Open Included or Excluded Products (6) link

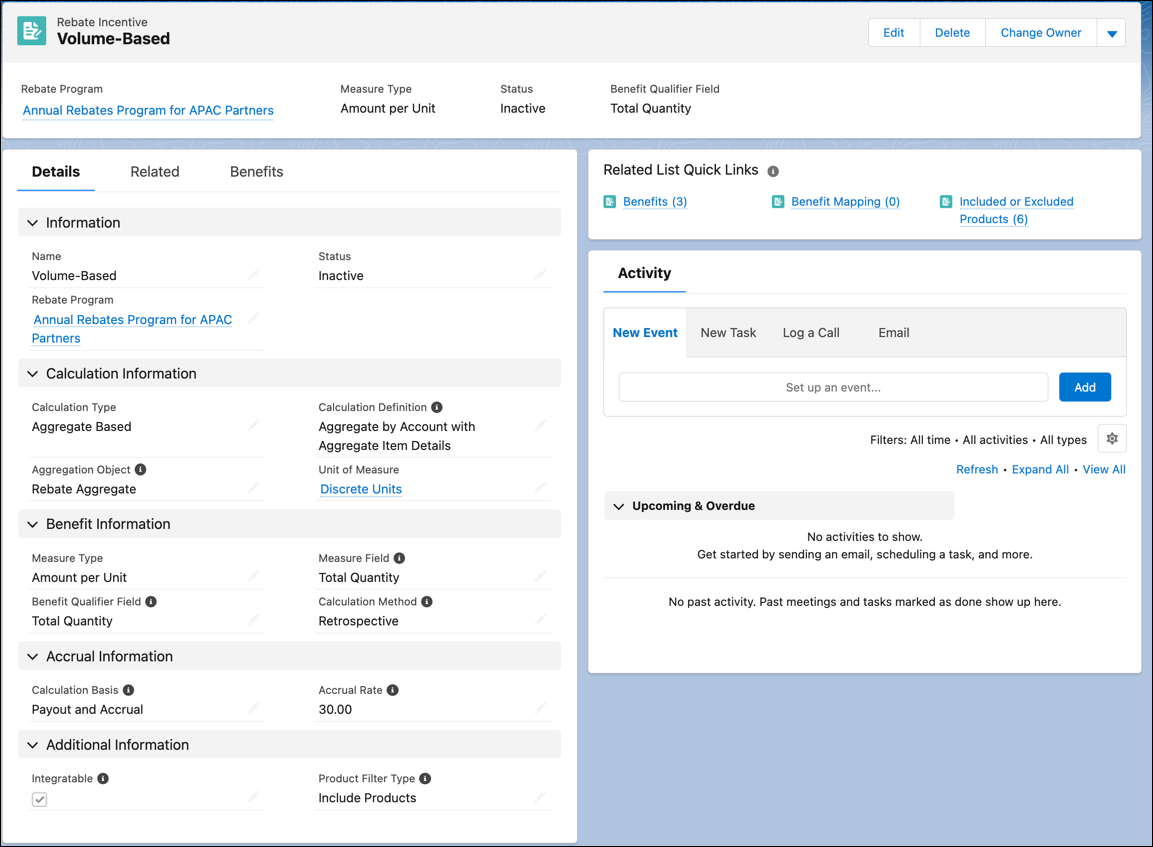tap(1015, 210)
